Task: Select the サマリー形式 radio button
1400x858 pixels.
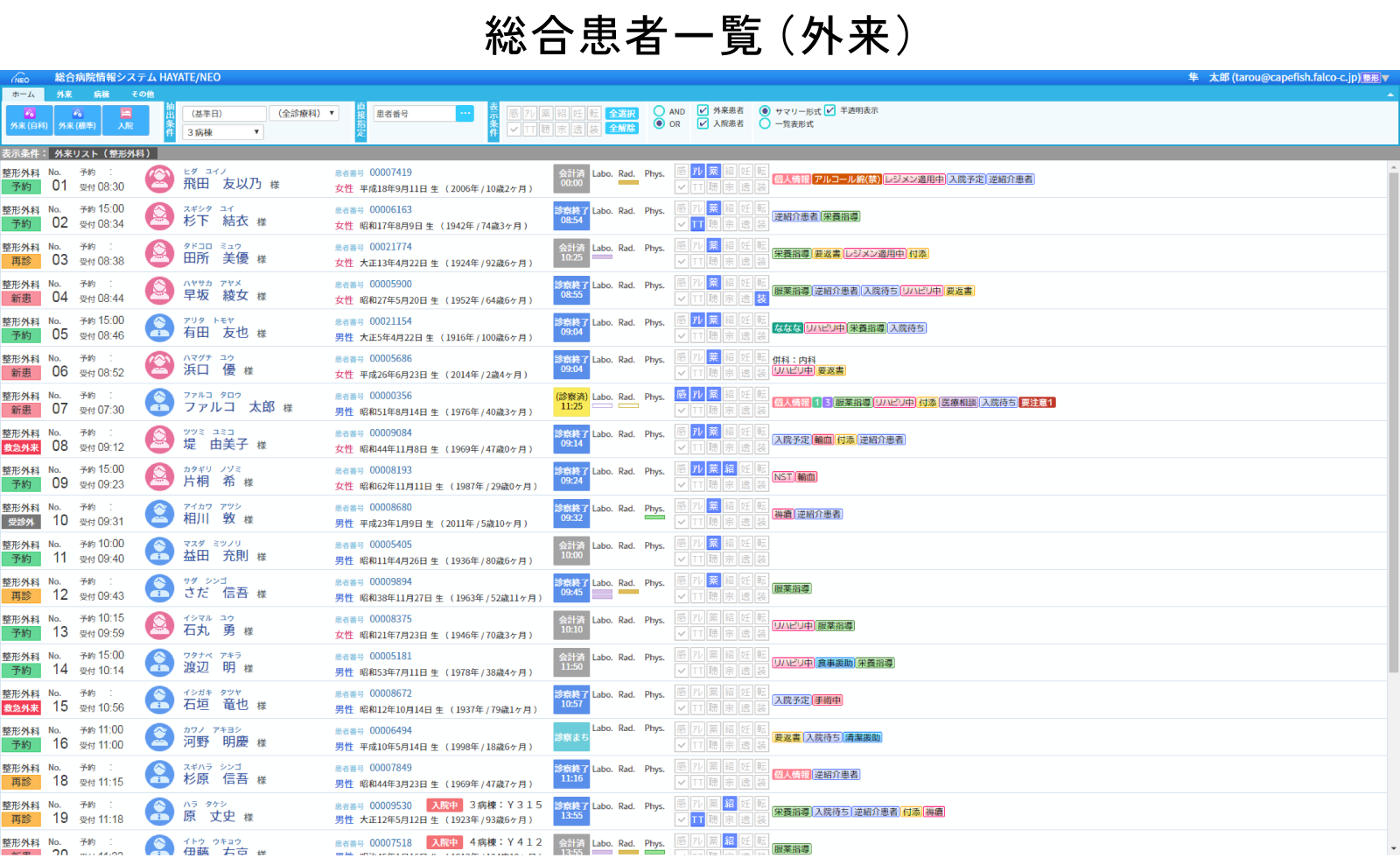Action: point(765,111)
